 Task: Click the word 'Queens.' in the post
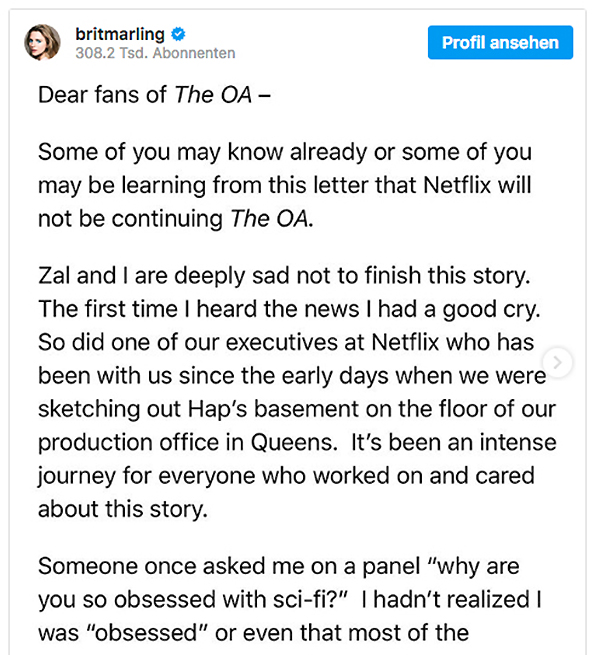click(294, 443)
